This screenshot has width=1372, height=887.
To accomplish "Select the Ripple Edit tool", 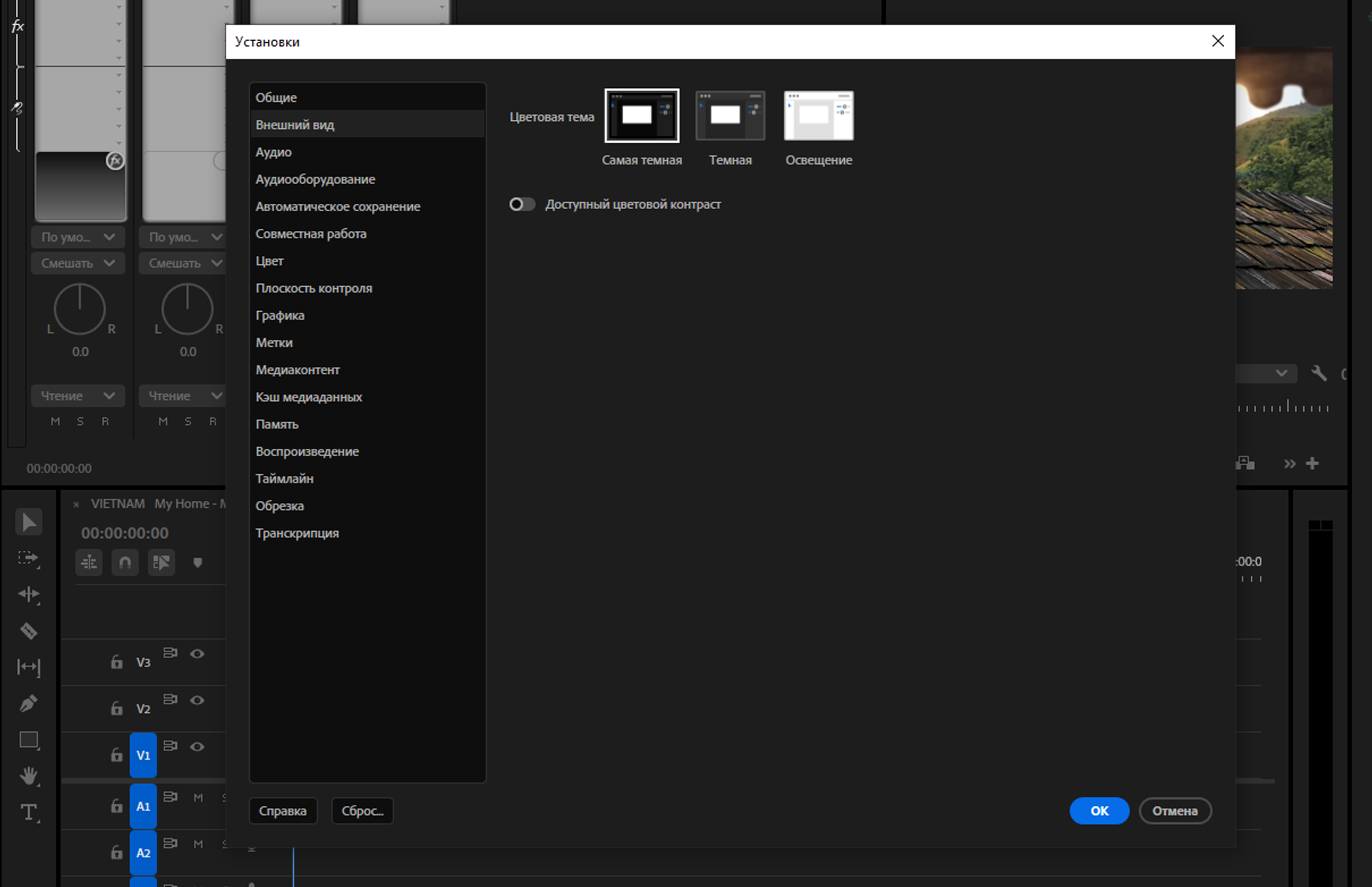I will [x=29, y=594].
